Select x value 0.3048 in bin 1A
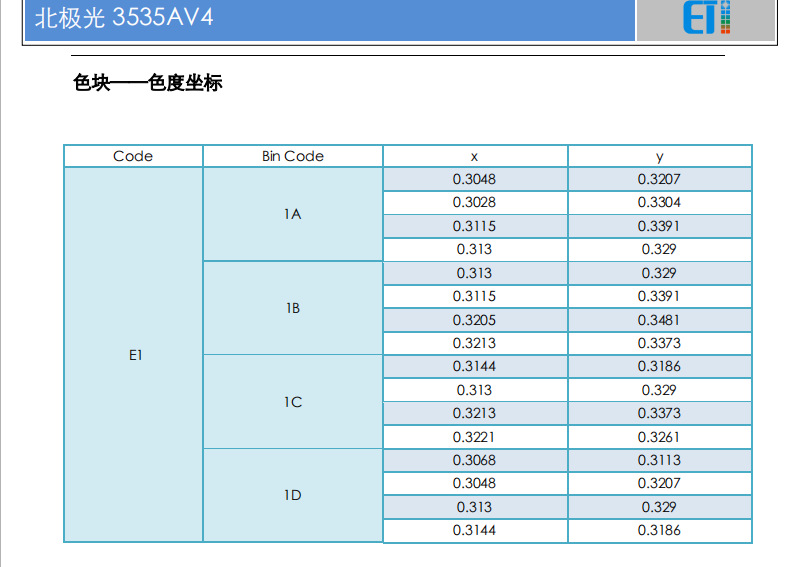This screenshot has width=793, height=567. (474, 179)
